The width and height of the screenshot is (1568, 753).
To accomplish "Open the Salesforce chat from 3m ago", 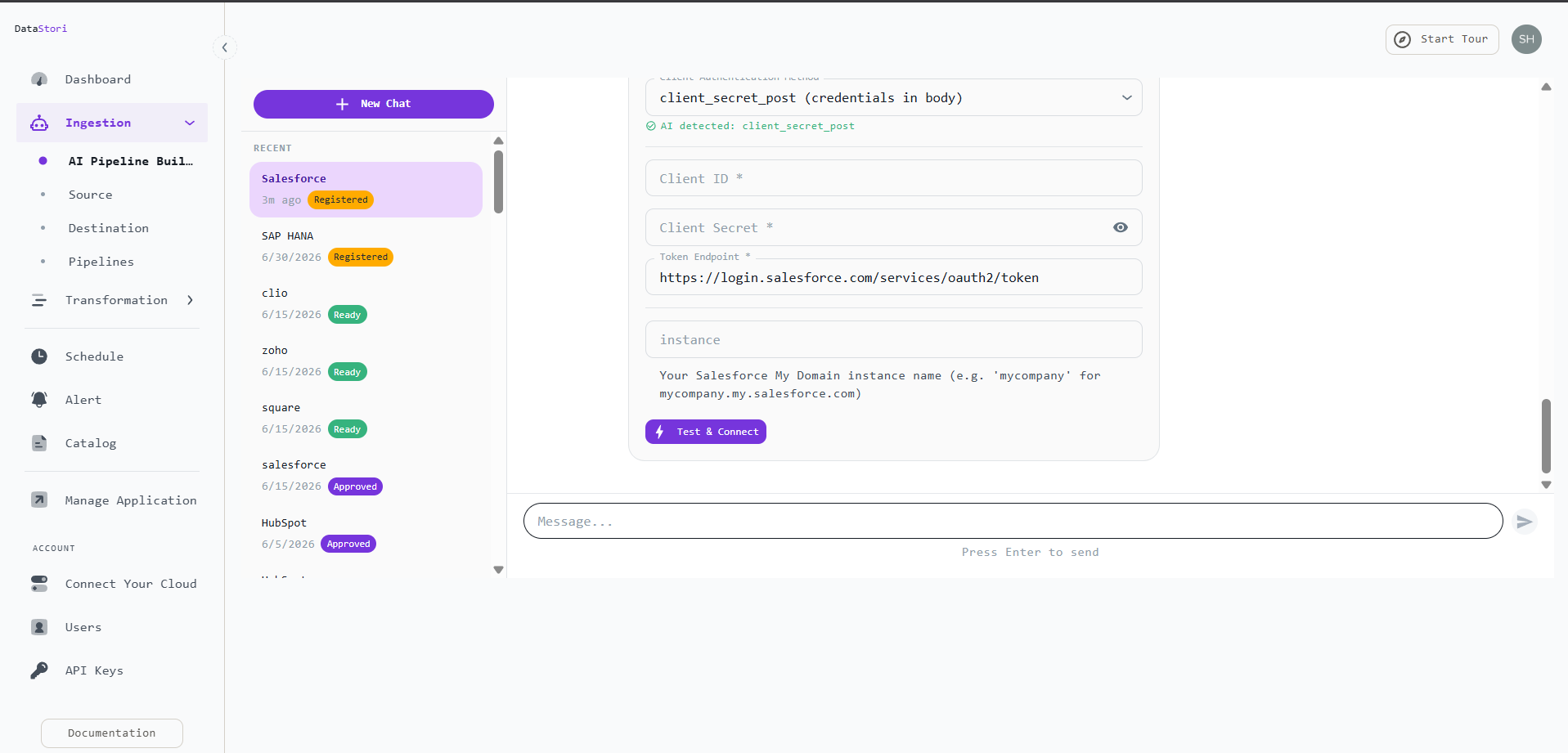I will point(366,190).
